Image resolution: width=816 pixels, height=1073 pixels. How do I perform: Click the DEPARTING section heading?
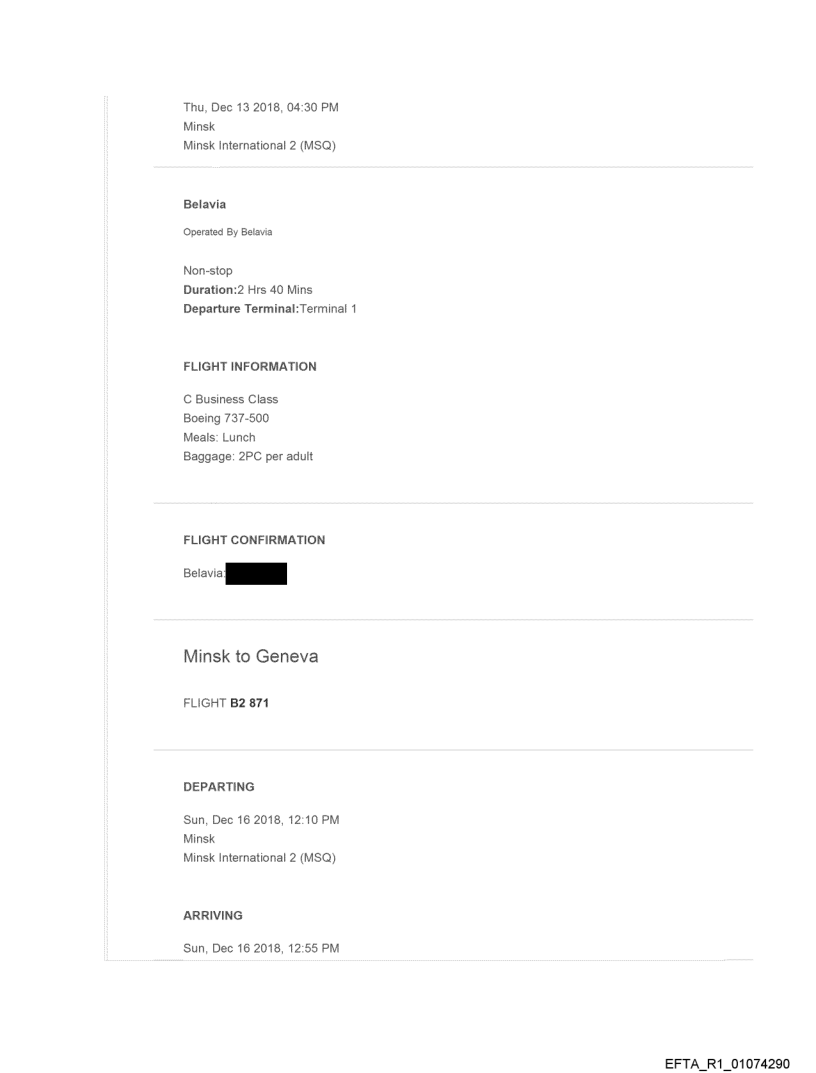[x=218, y=787]
